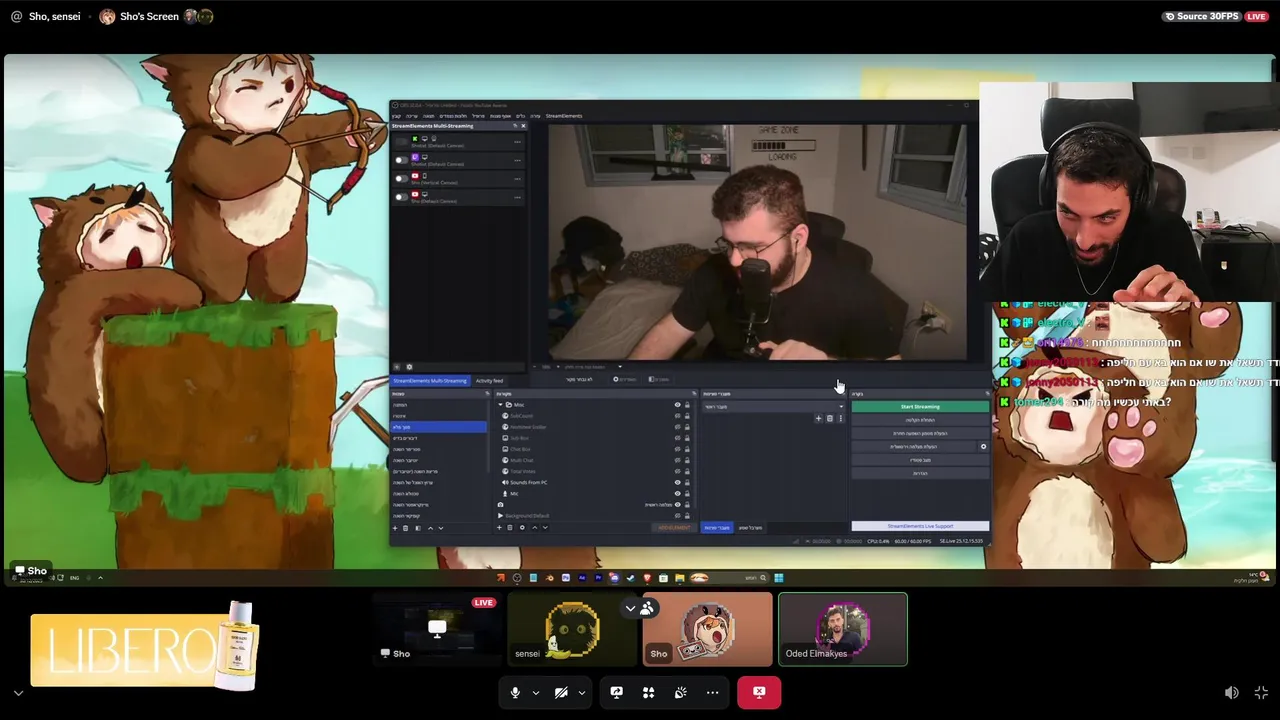Image resolution: width=1280 pixels, height=720 pixels.
Task: Unlock the Mic source lock icon
Action: click(687, 493)
